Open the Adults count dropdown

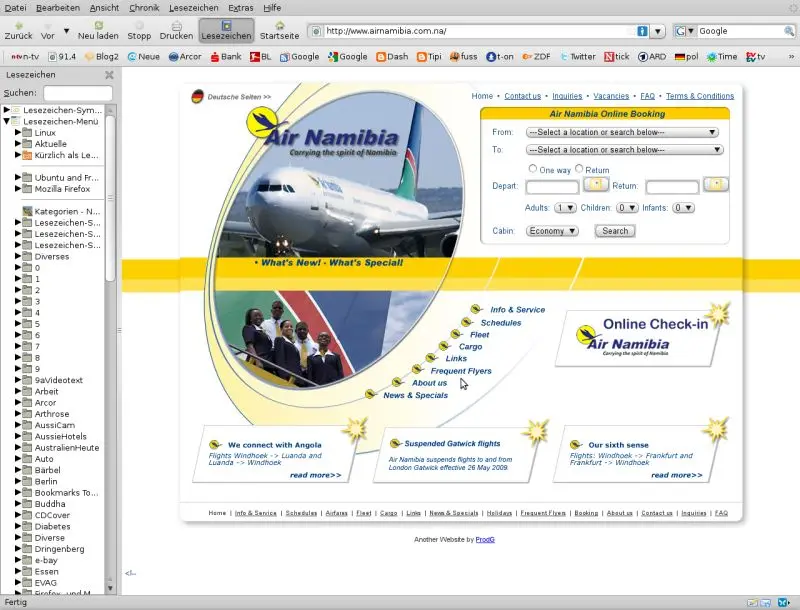click(565, 208)
